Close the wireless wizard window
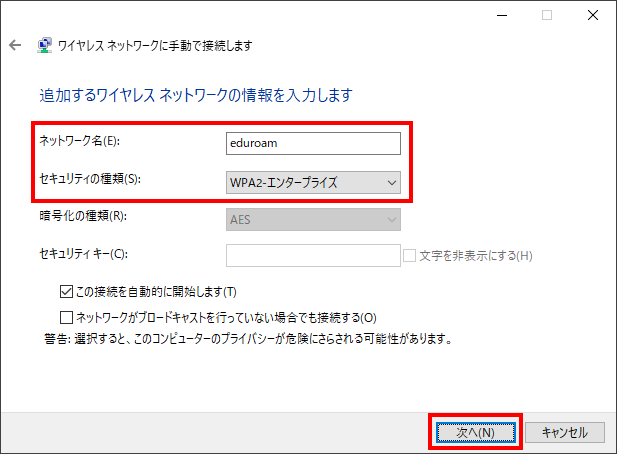The image size is (617, 454). coord(593,15)
